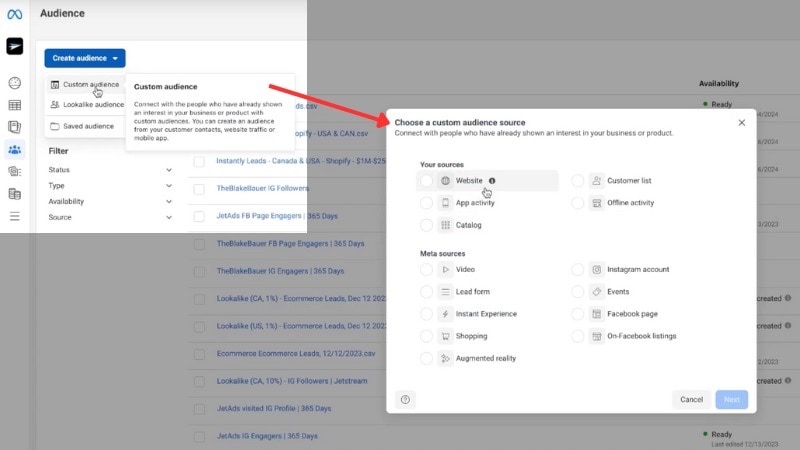Open the Audiences people icon in sidebar
This screenshot has height=450, width=800.
coord(15,149)
